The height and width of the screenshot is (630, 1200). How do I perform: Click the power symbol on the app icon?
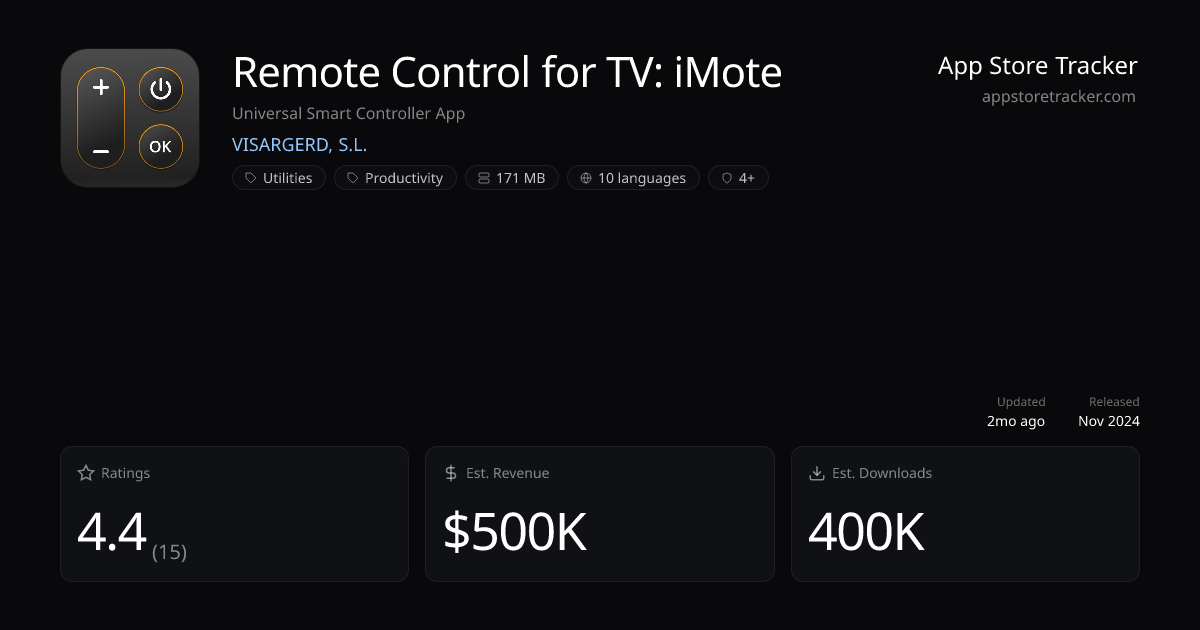click(x=161, y=90)
